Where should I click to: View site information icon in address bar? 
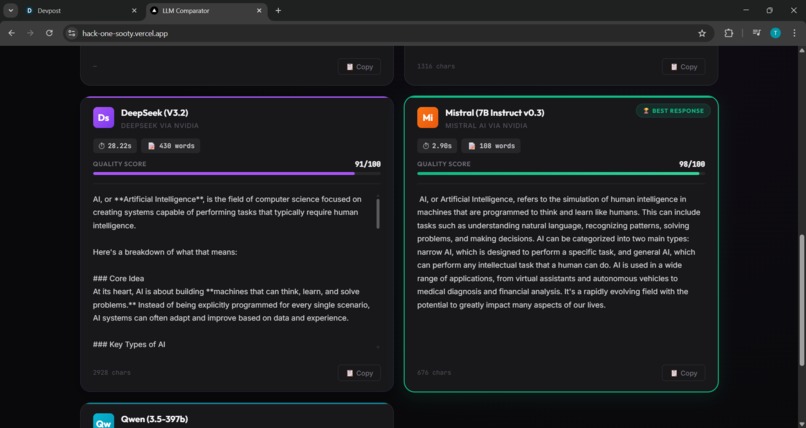(72, 33)
